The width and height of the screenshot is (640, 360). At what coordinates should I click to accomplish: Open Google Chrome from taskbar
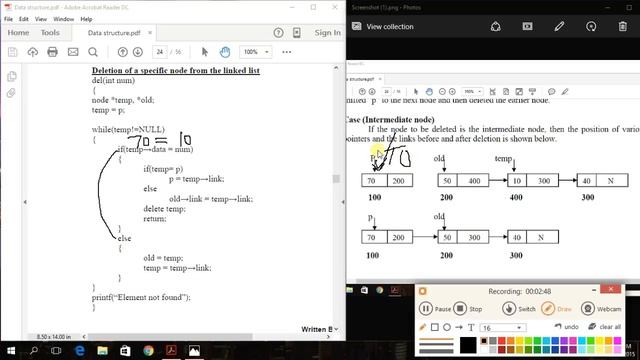pos(148,350)
